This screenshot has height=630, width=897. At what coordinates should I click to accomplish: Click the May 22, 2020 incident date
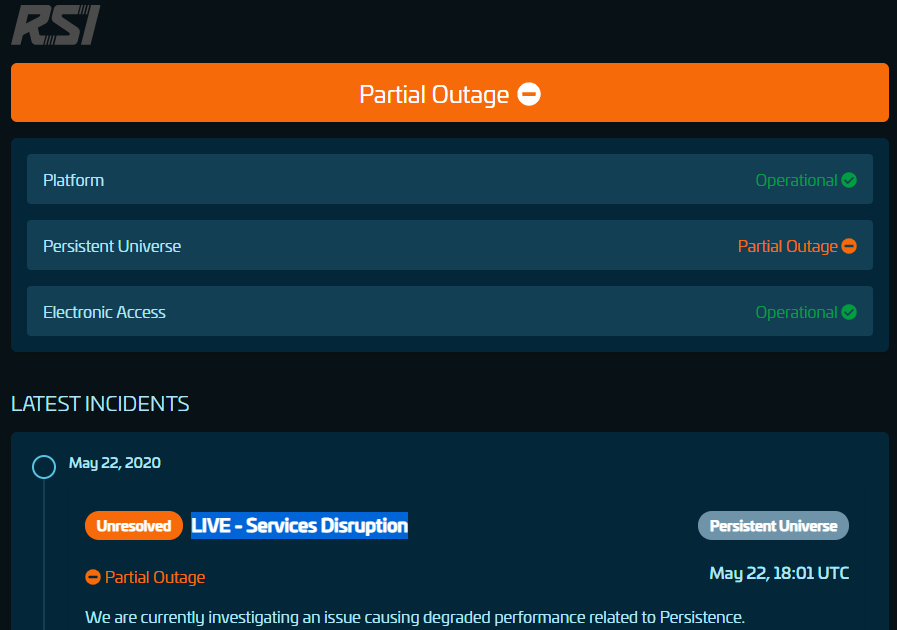click(x=115, y=462)
